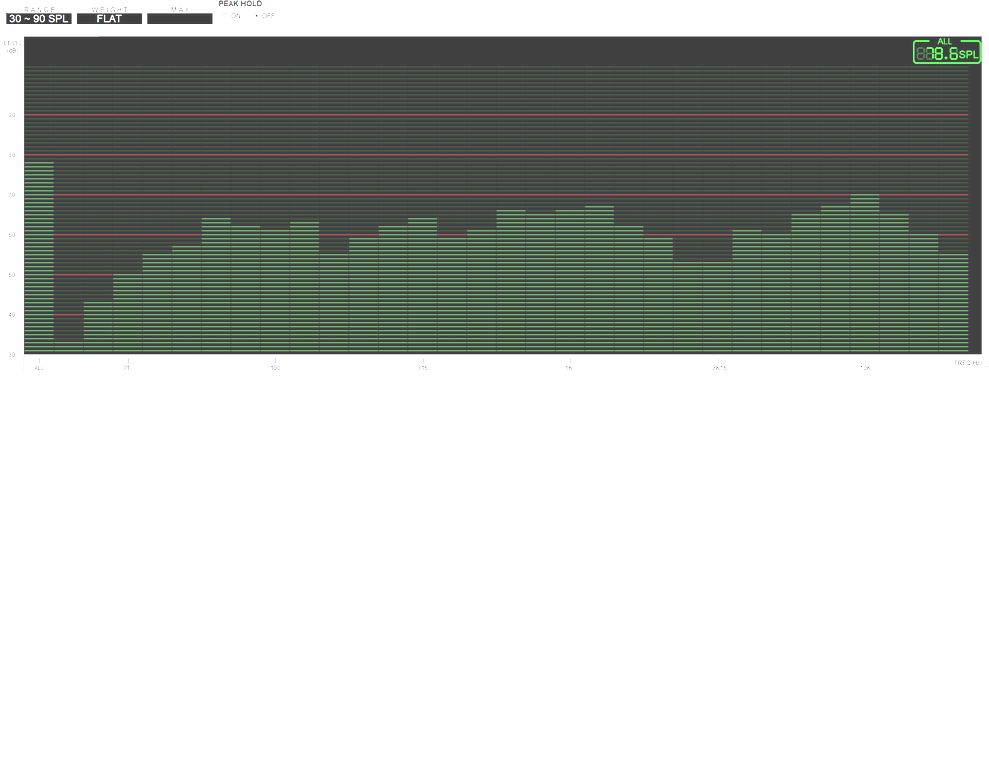Screen dimensions: 989x768
Task: Click the 90 dB level scale mark
Action: coord(12,116)
